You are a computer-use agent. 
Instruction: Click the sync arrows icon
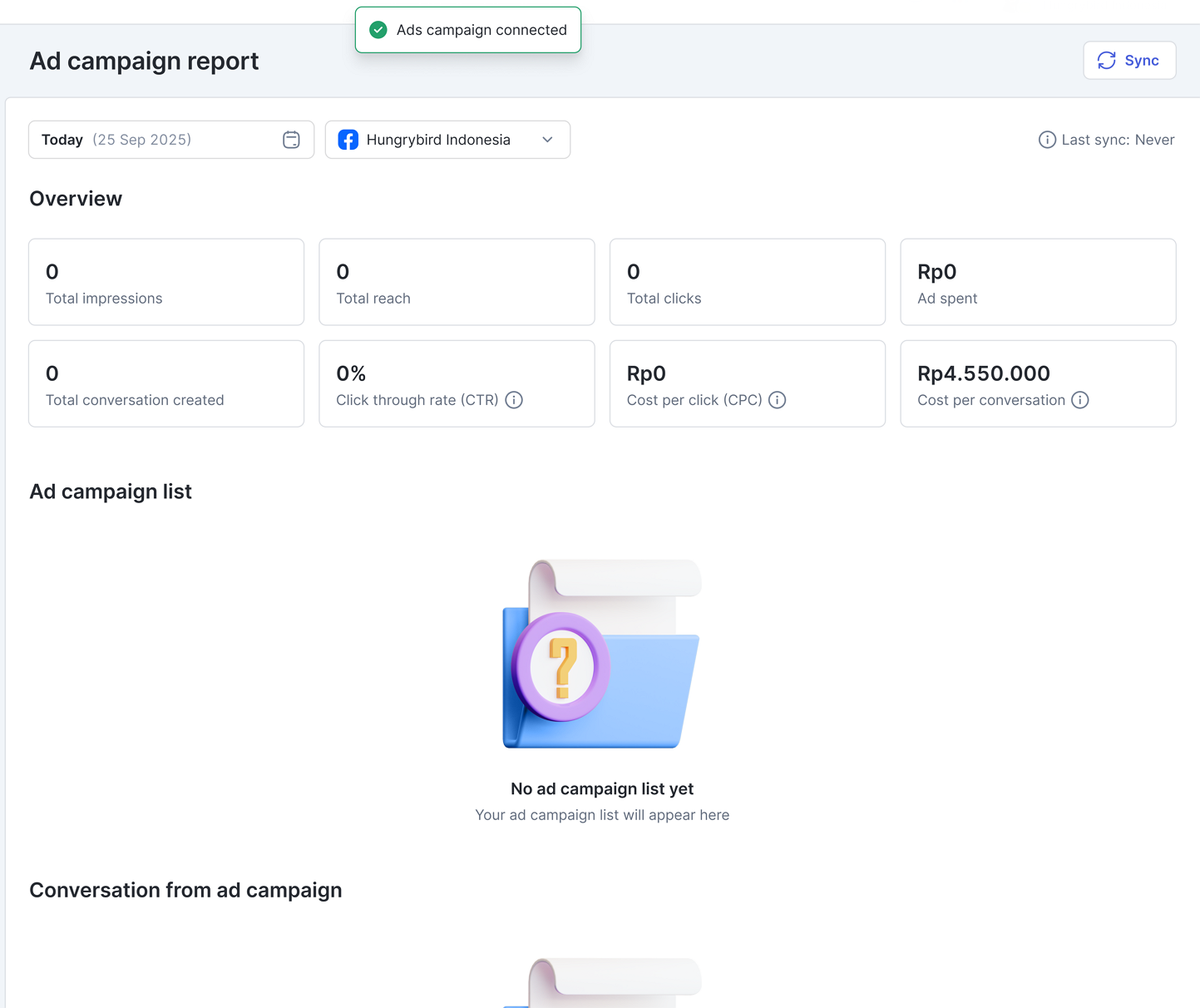(x=1106, y=61)
